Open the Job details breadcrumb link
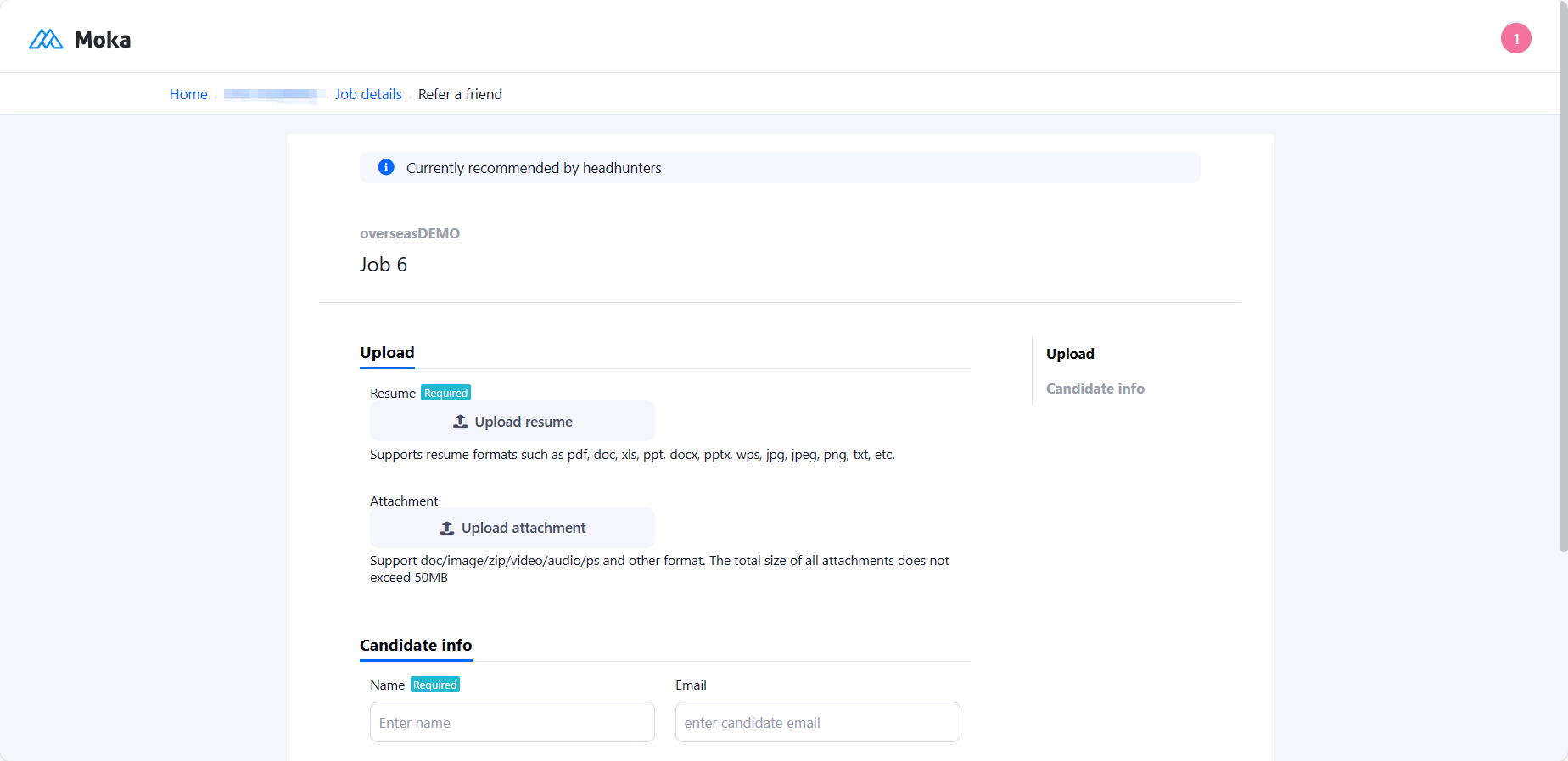Screen dimensions: 1568x761 pos(368,94)
